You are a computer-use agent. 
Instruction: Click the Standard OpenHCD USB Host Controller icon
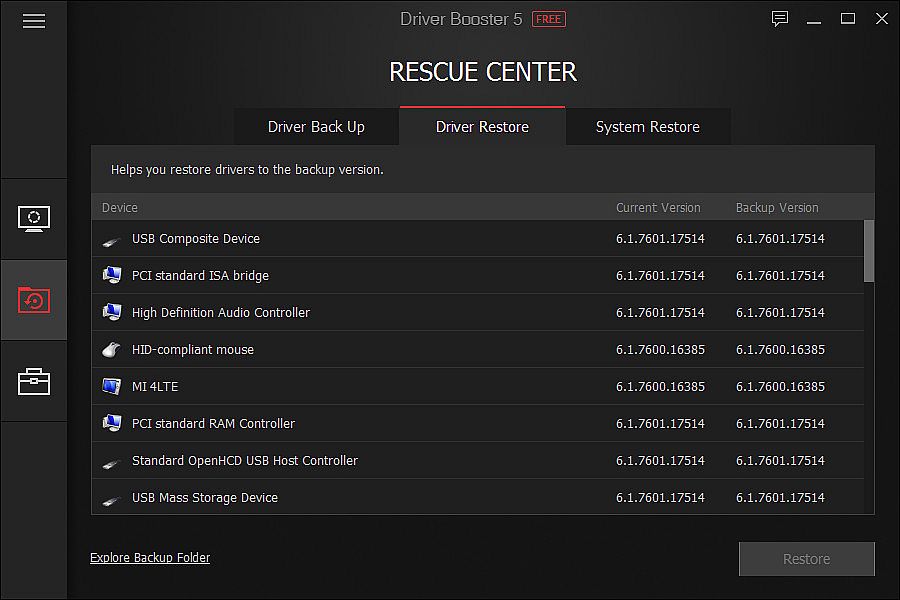point(111,463)
